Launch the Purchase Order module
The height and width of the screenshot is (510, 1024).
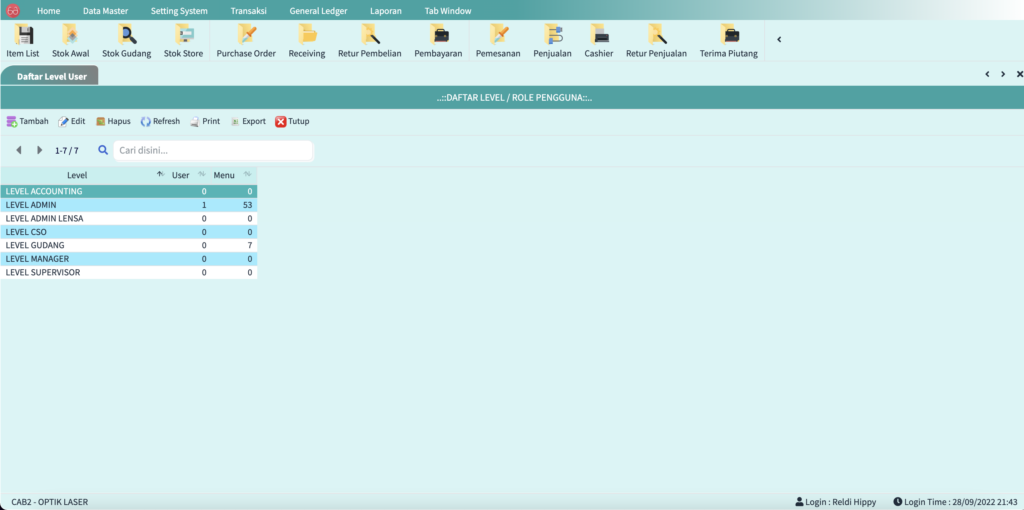pos(246,41)
